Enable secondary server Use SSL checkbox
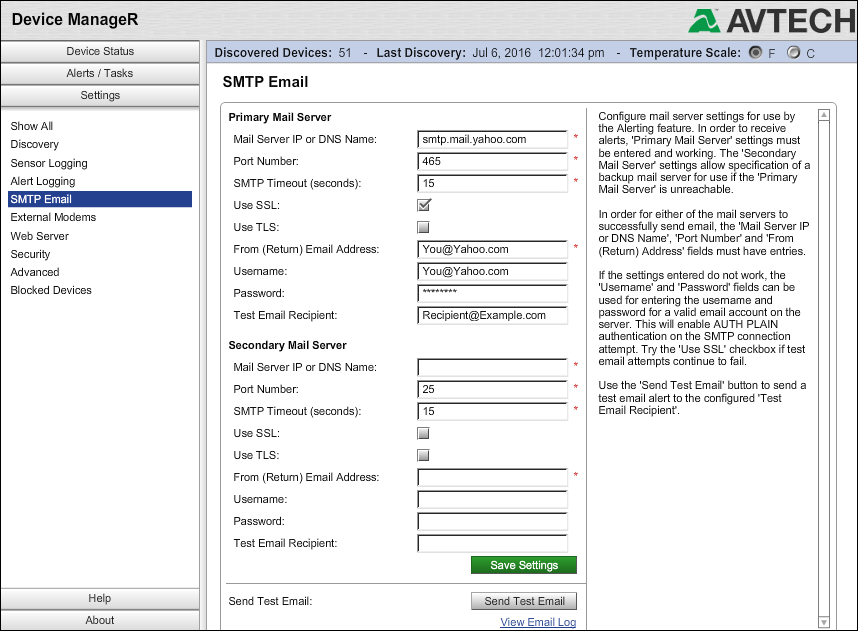 click(x=423, y=433)
